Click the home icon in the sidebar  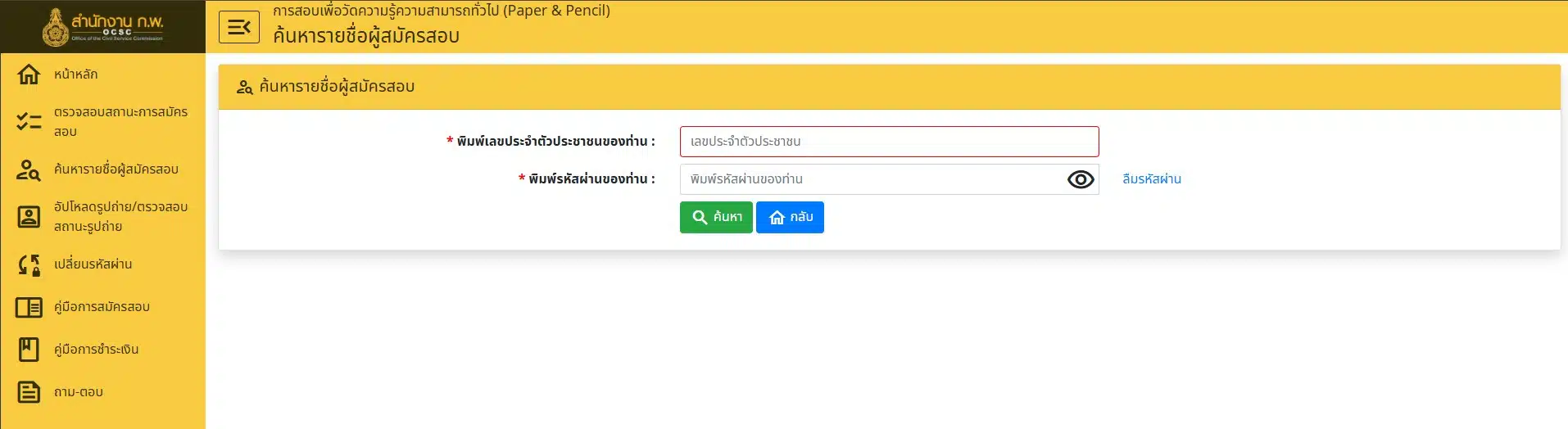29,75
